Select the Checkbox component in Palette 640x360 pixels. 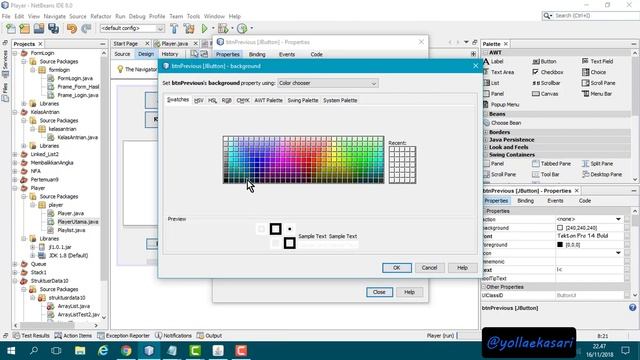click(548, 72)
